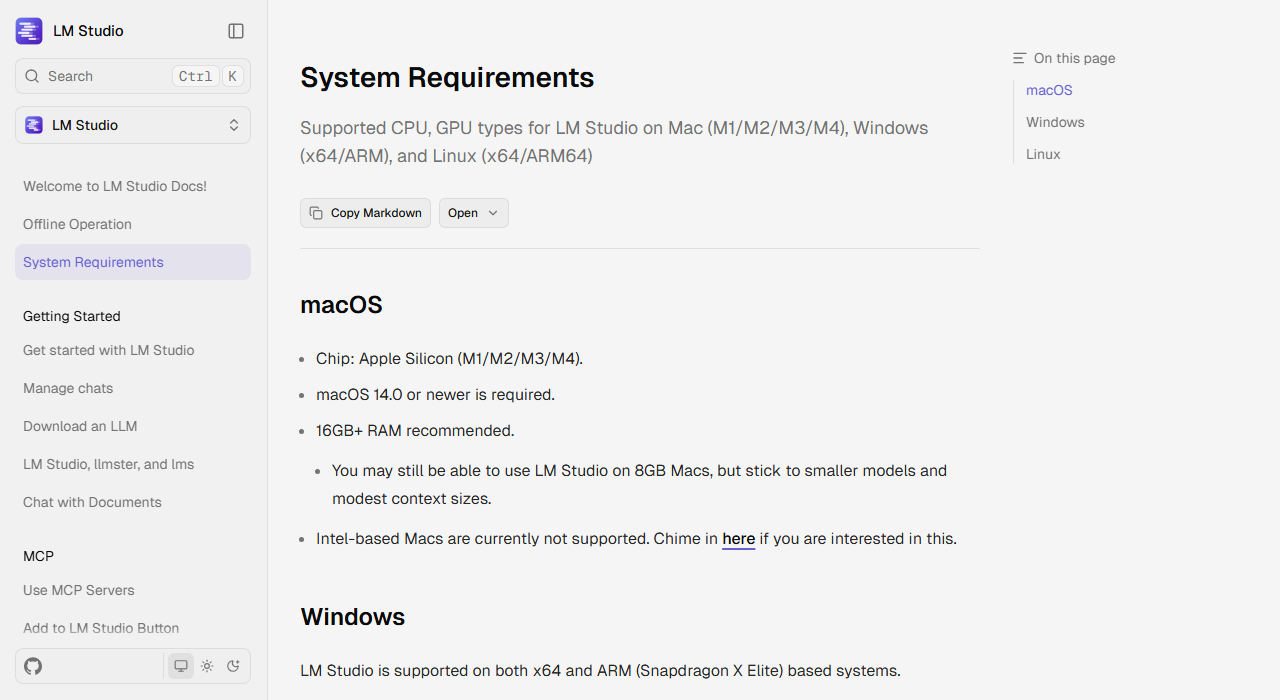1280x700 pixels.
Task: Click the K shortcut key badge
Action: pyautogui.click(x=232, y=76)
